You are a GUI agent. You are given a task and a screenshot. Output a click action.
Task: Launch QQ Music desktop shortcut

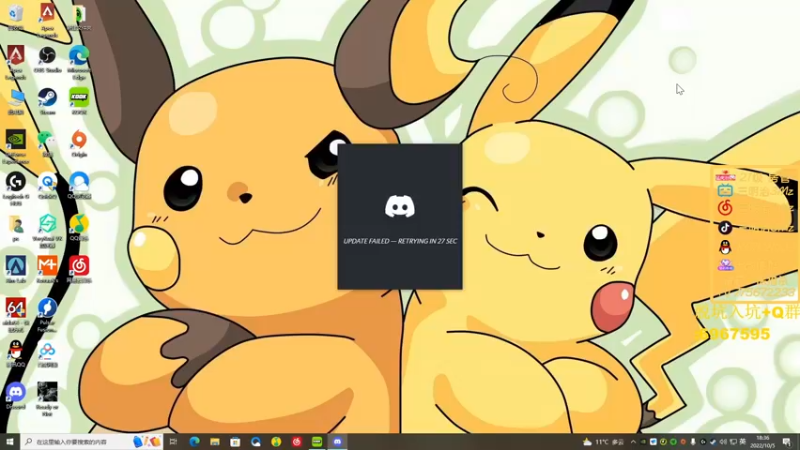point(79,228)
